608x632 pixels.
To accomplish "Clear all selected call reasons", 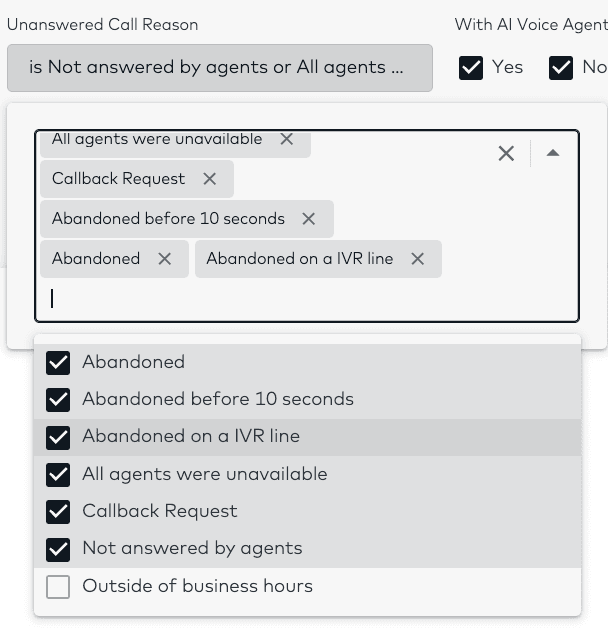I will click(x=506, y=153).
